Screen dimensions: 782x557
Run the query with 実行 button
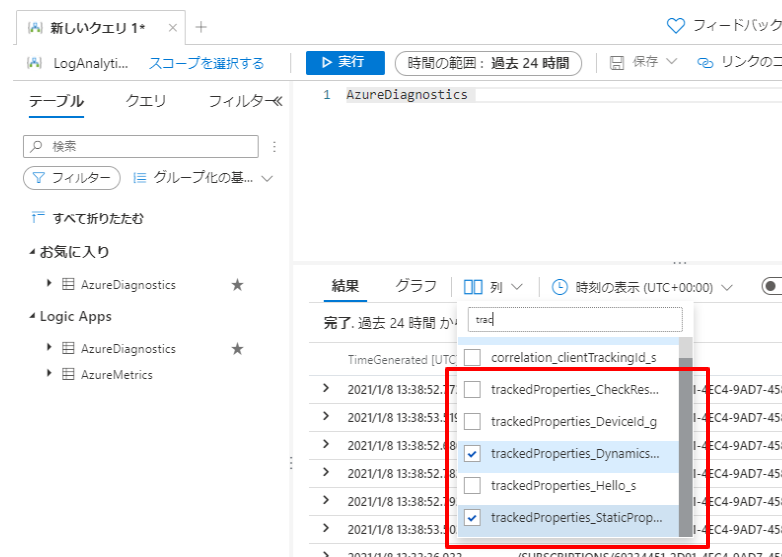click(x=345, y=62)
